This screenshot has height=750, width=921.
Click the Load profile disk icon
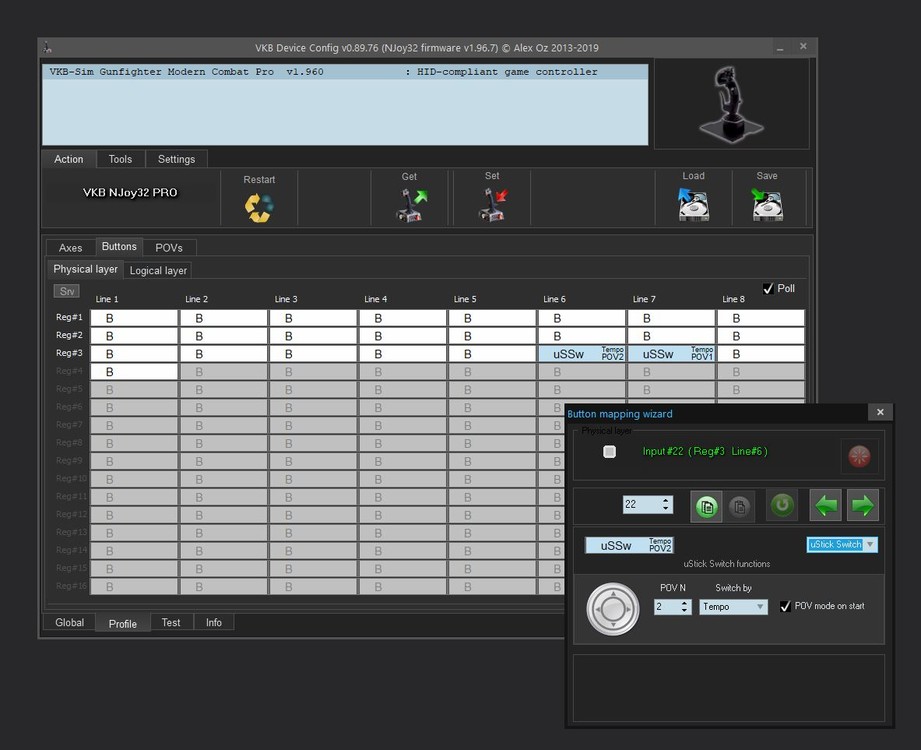click(693, 204)
